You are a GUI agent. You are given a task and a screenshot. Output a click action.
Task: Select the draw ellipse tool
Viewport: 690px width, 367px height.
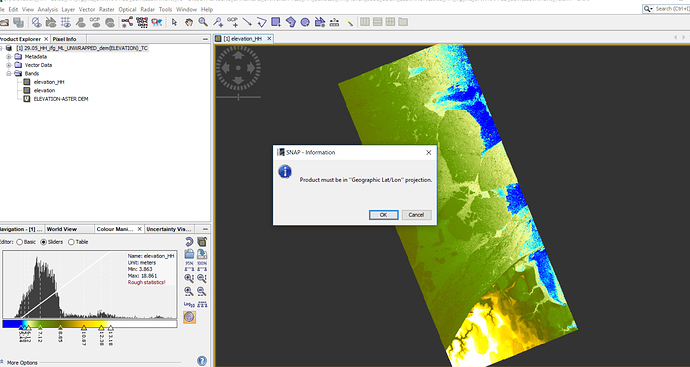tap(305, 22)
